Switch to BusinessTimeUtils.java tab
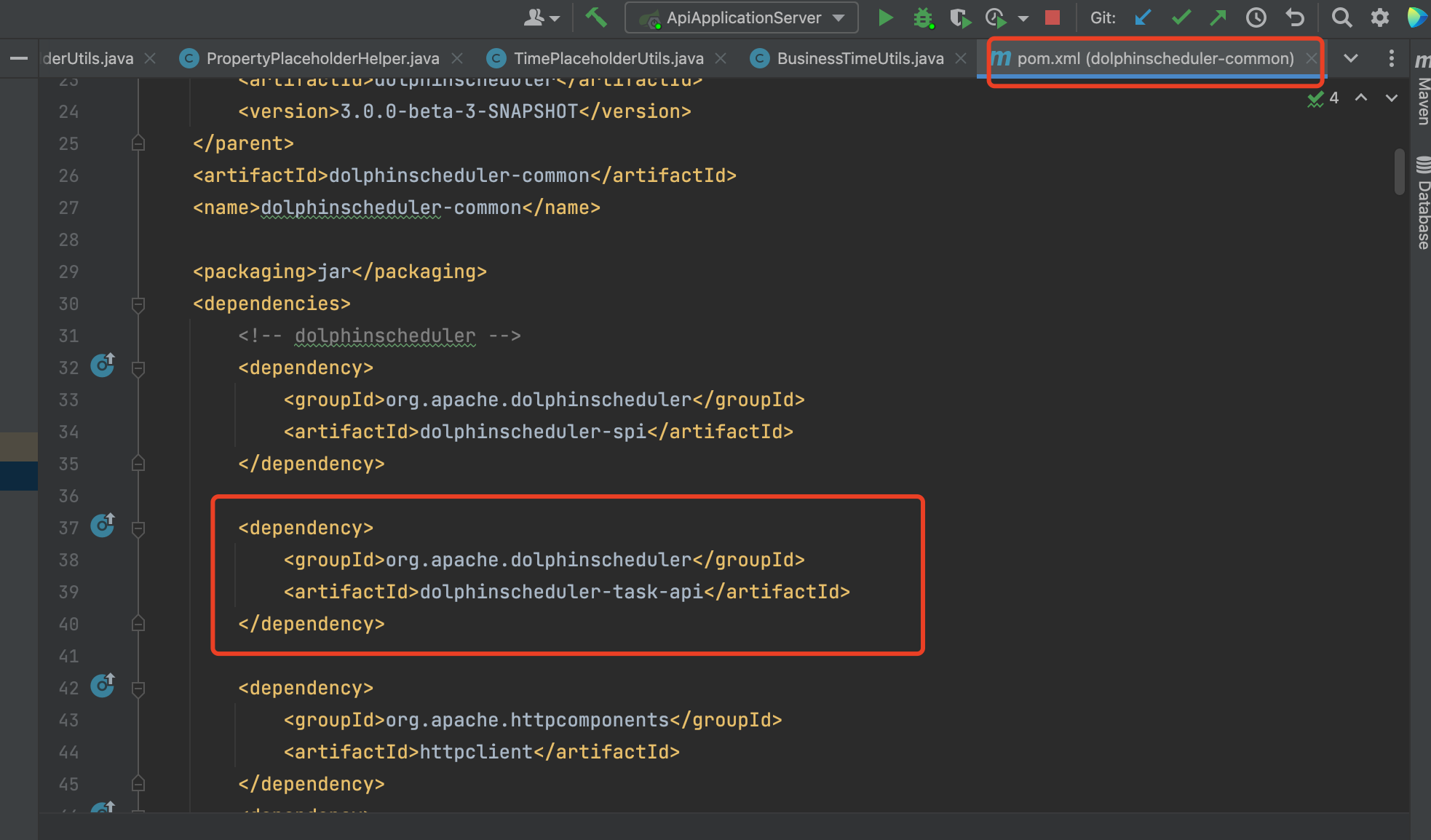 tap(860, 58)
